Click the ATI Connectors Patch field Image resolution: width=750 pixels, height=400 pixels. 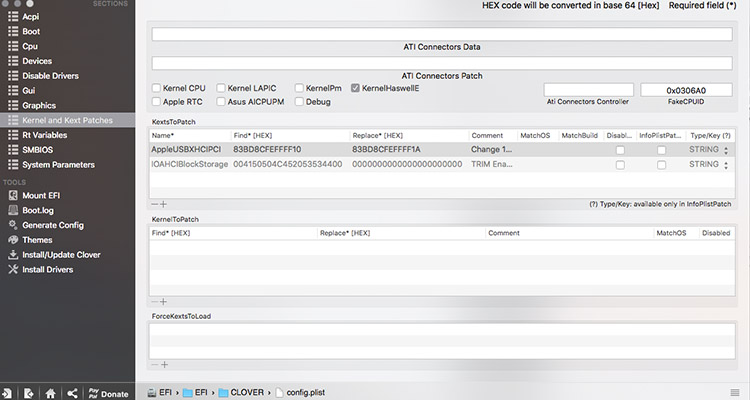click(442, 63)
